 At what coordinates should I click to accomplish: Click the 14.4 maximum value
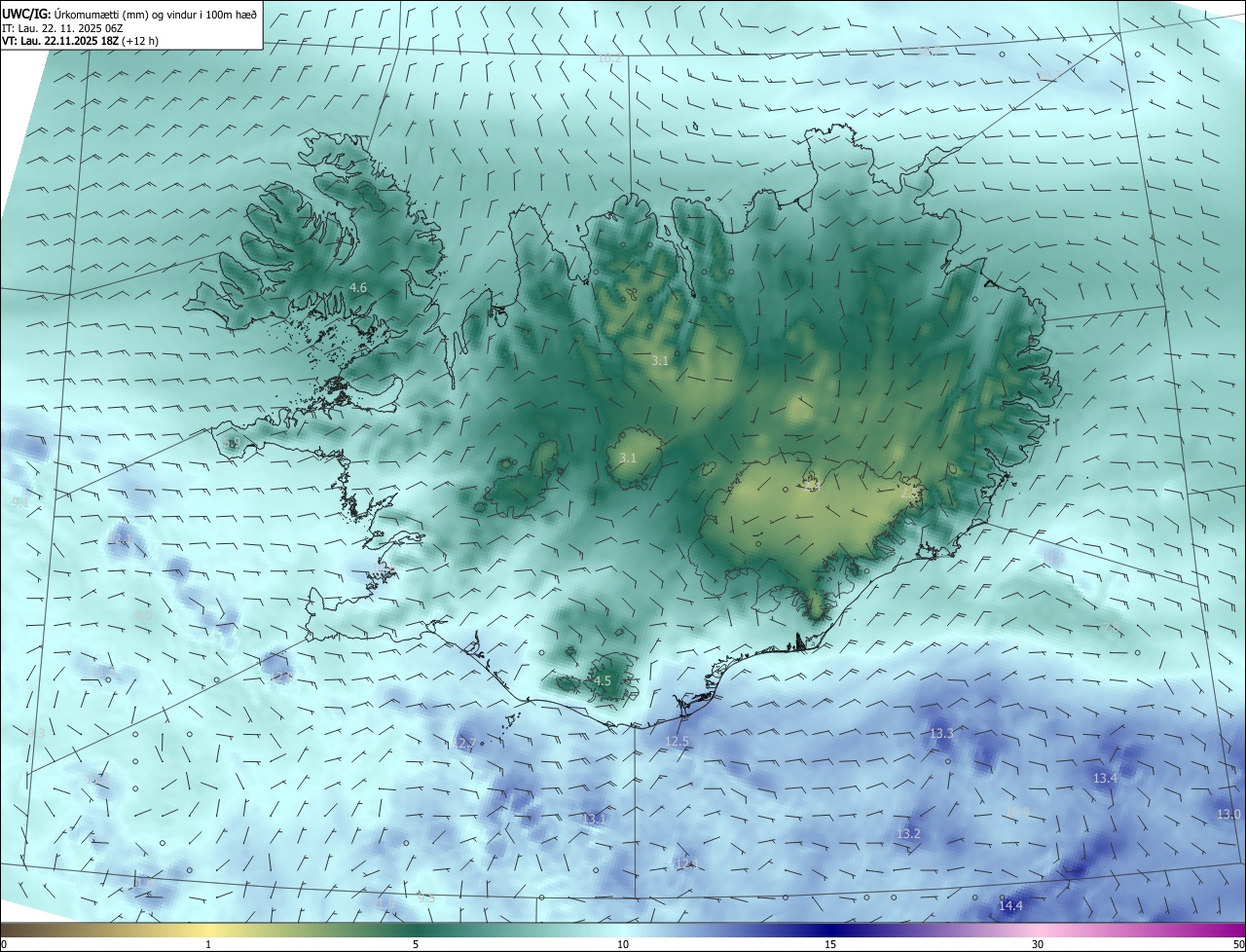click(1010, 906)
